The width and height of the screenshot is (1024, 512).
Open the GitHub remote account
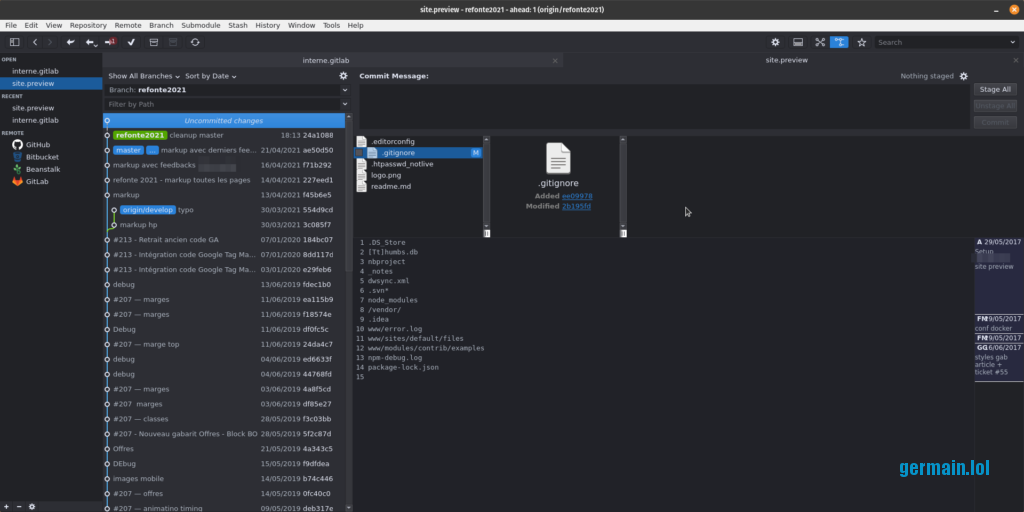point(37,145)
